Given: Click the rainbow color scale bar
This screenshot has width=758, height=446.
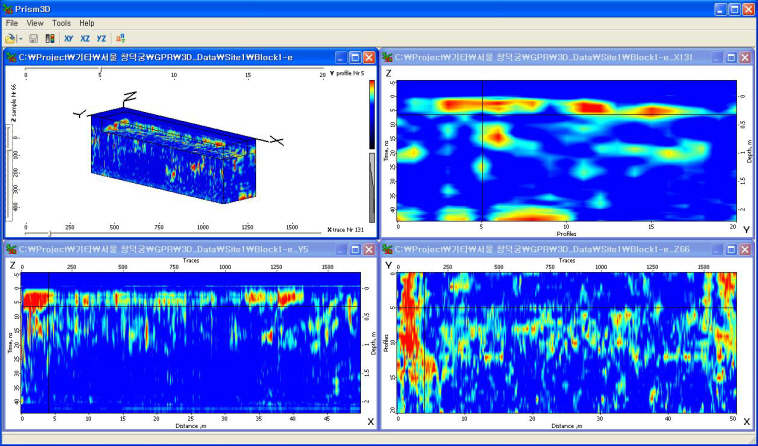Looking at the screenshot, I should click(372, 115).
